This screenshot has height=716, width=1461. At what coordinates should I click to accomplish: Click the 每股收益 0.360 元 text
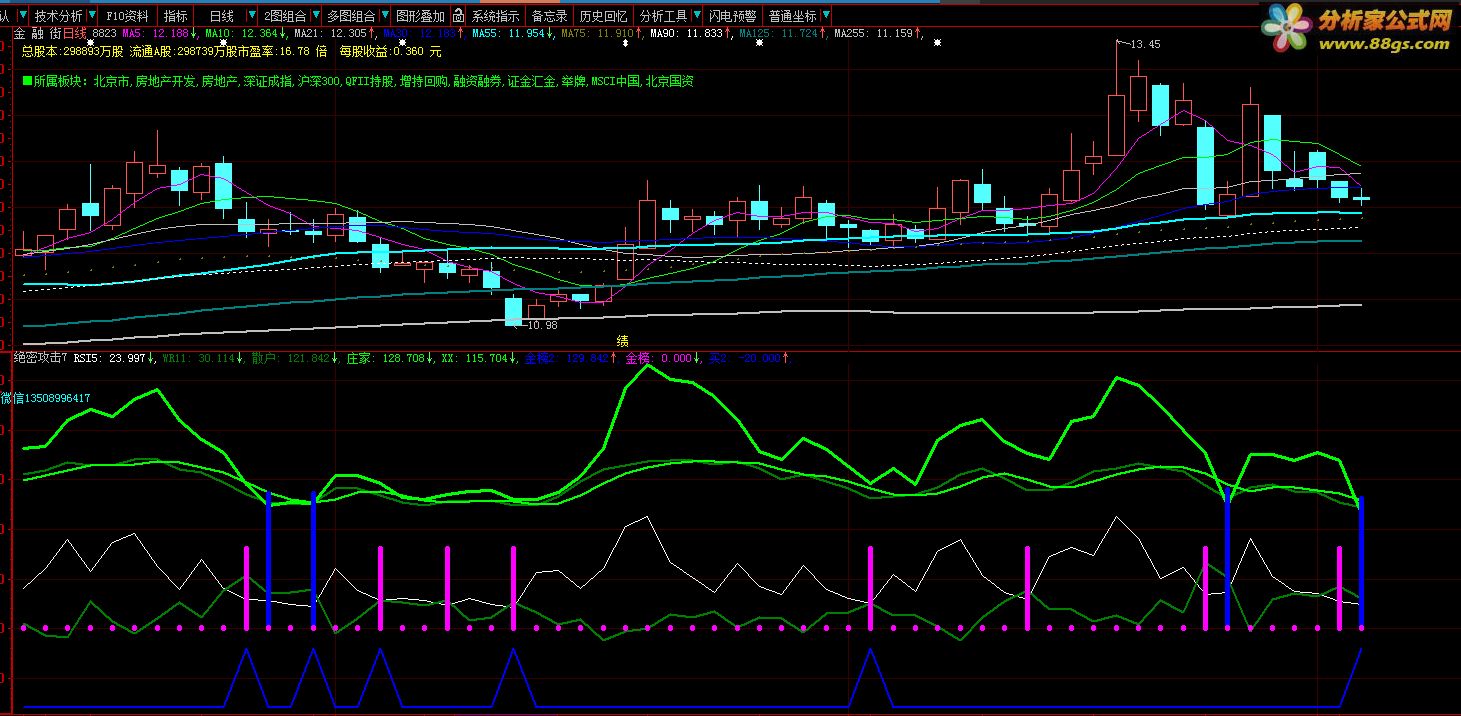point(391,50)
